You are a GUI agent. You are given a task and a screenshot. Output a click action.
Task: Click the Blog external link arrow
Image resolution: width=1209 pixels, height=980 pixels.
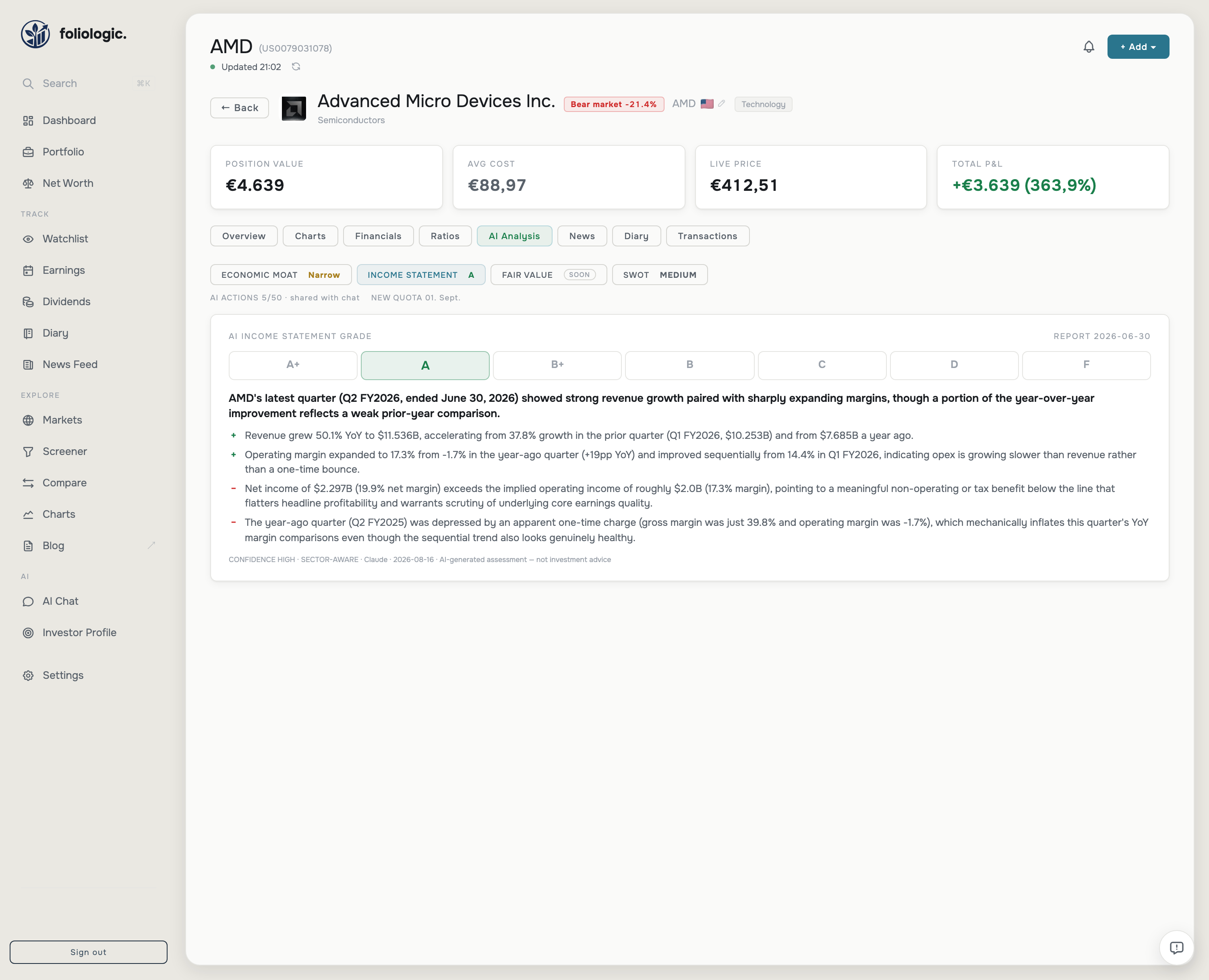point(151,545)
